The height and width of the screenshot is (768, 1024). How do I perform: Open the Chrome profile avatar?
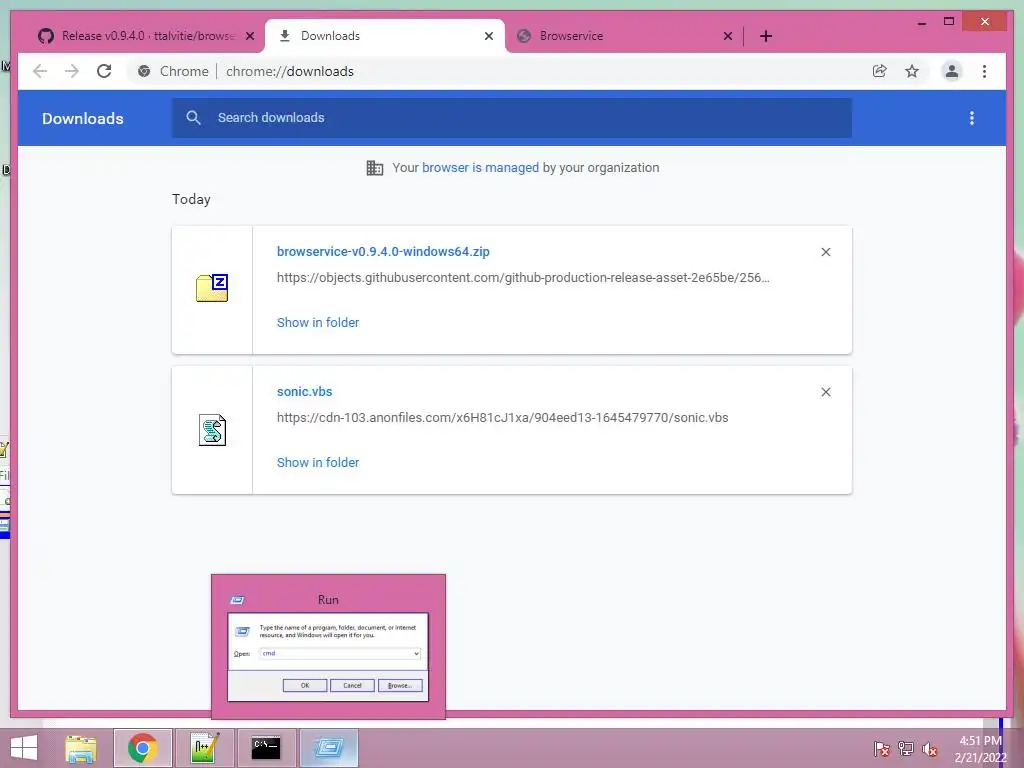[x=952, y=71]
